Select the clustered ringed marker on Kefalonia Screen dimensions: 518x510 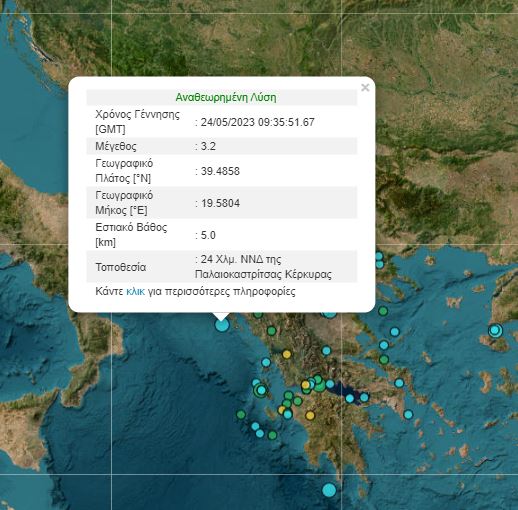pyautogui.click(x=261, y=390)
